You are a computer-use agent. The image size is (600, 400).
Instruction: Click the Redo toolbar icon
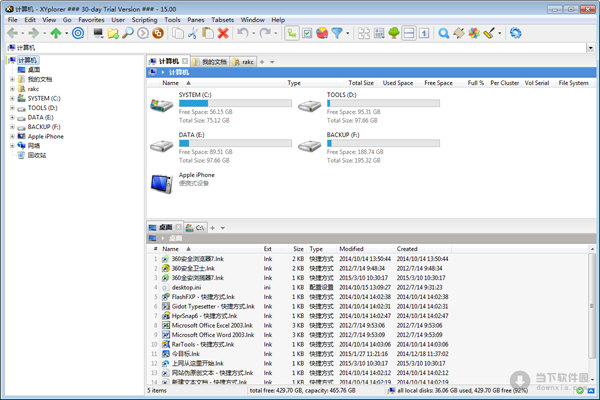click(264, 33)
